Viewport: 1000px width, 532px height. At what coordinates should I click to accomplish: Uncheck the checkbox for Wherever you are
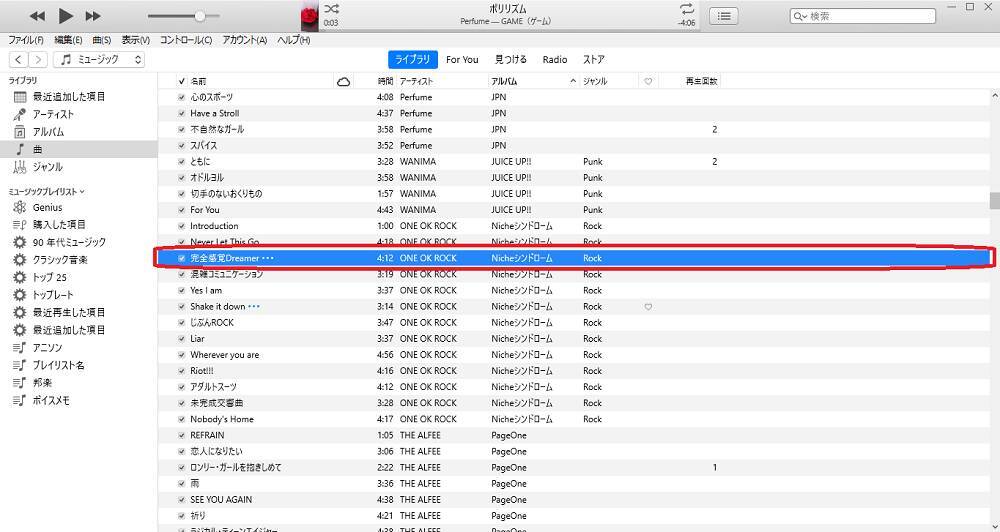[x=181, y=355]
